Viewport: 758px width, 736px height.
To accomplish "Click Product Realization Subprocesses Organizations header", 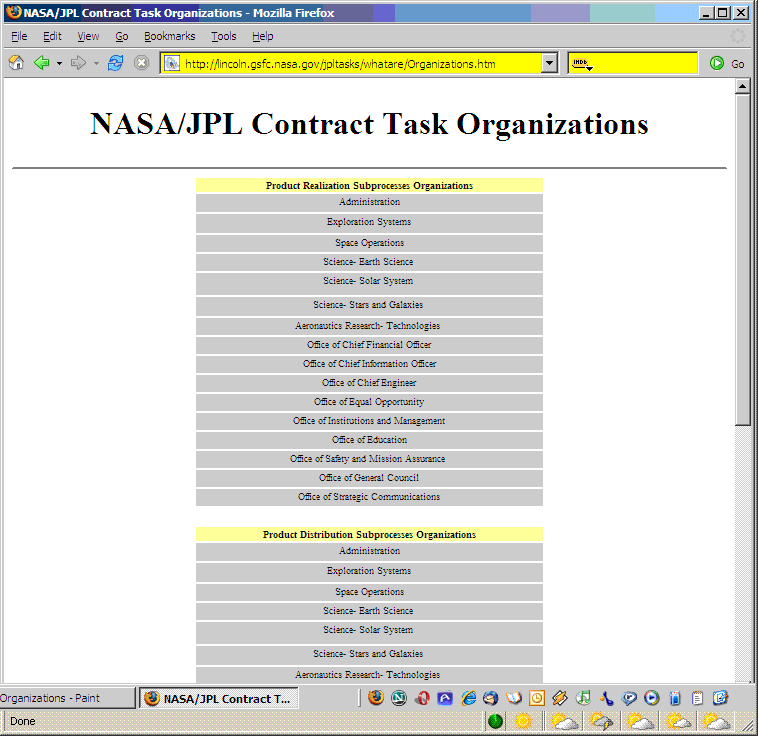I will pyautogui.click(x=369, y=186).
